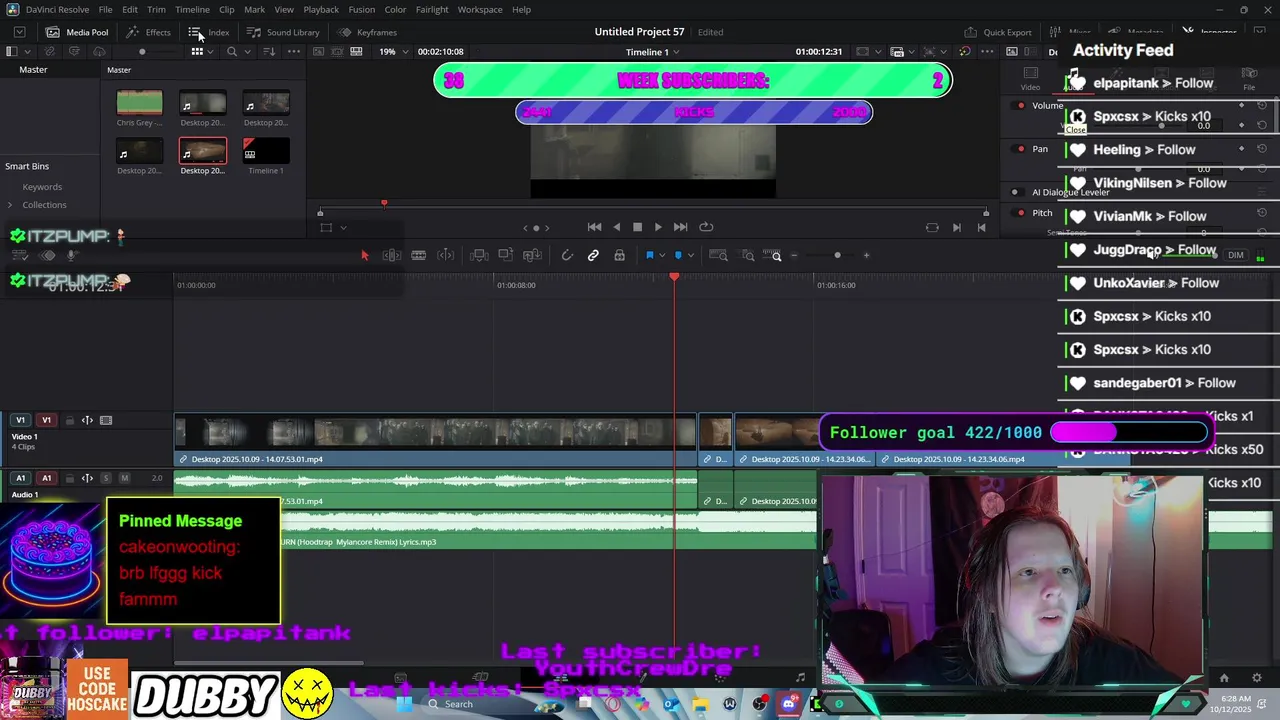This screenshot has height=720, width=1280.
Task: Open the Timeline 1 name dropdown
Action: (653, 52)
